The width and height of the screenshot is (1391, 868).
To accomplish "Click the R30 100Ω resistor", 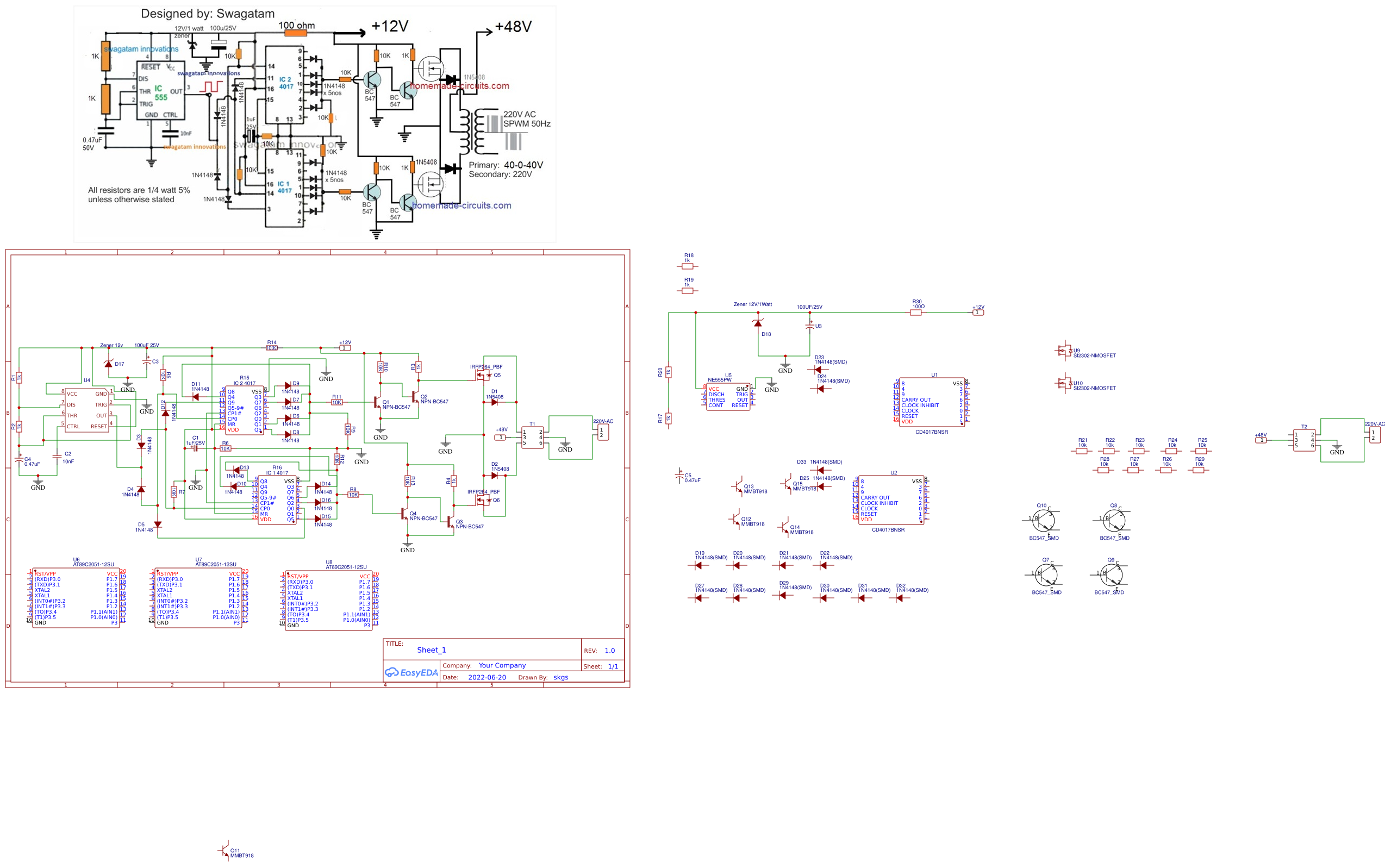I will pyautogui.click(x=916, y=313).
